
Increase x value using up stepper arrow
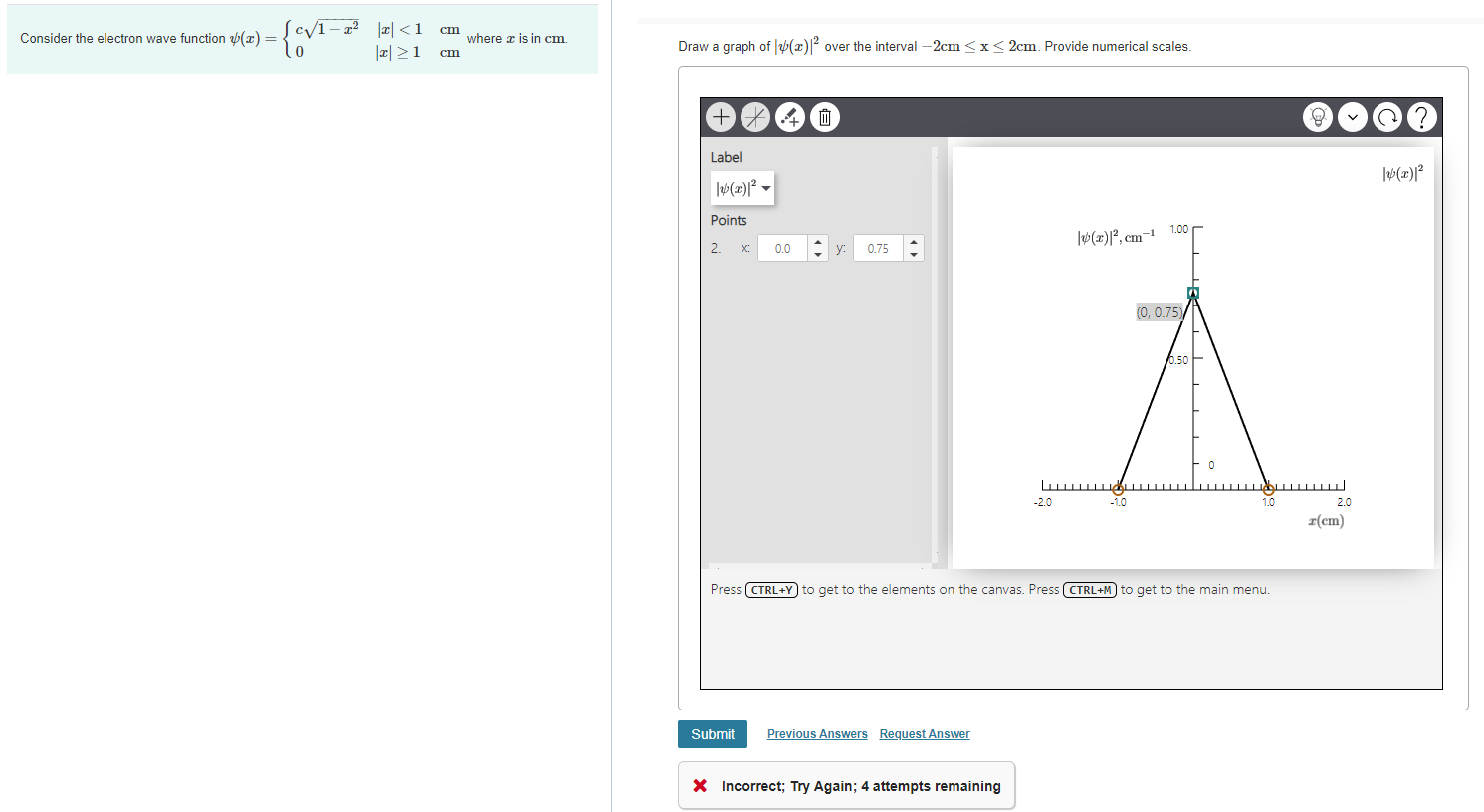[x=818, y=243]
